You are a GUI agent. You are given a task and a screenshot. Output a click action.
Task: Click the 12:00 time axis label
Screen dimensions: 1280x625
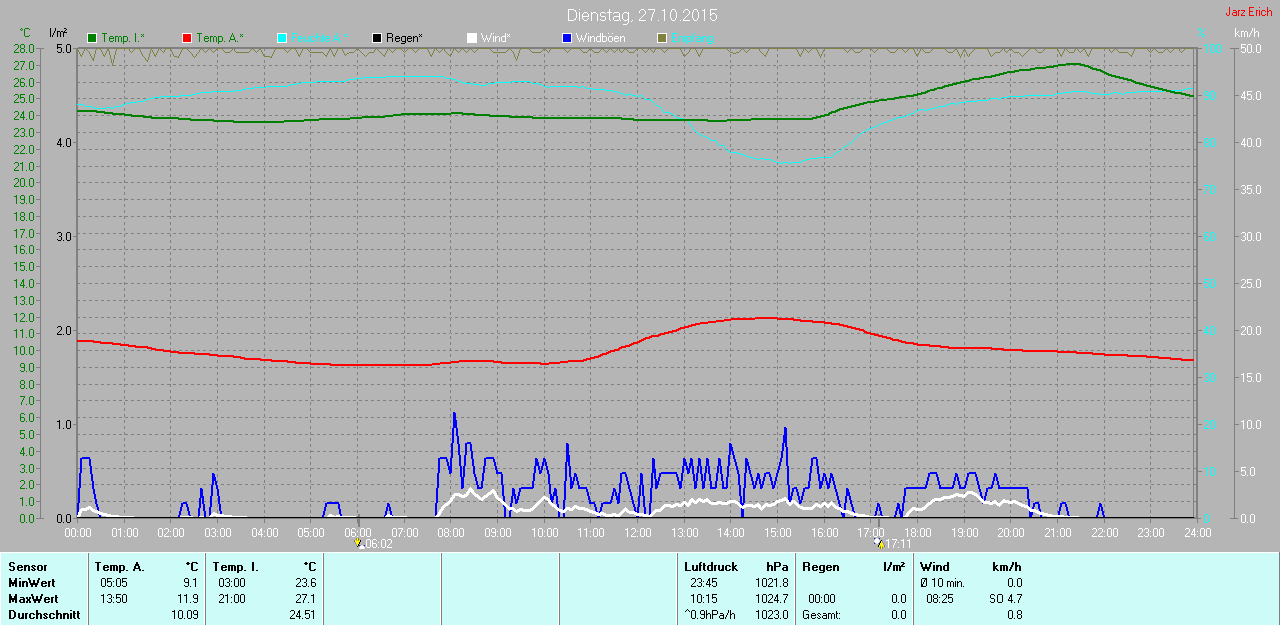click(x=638, y=533)
